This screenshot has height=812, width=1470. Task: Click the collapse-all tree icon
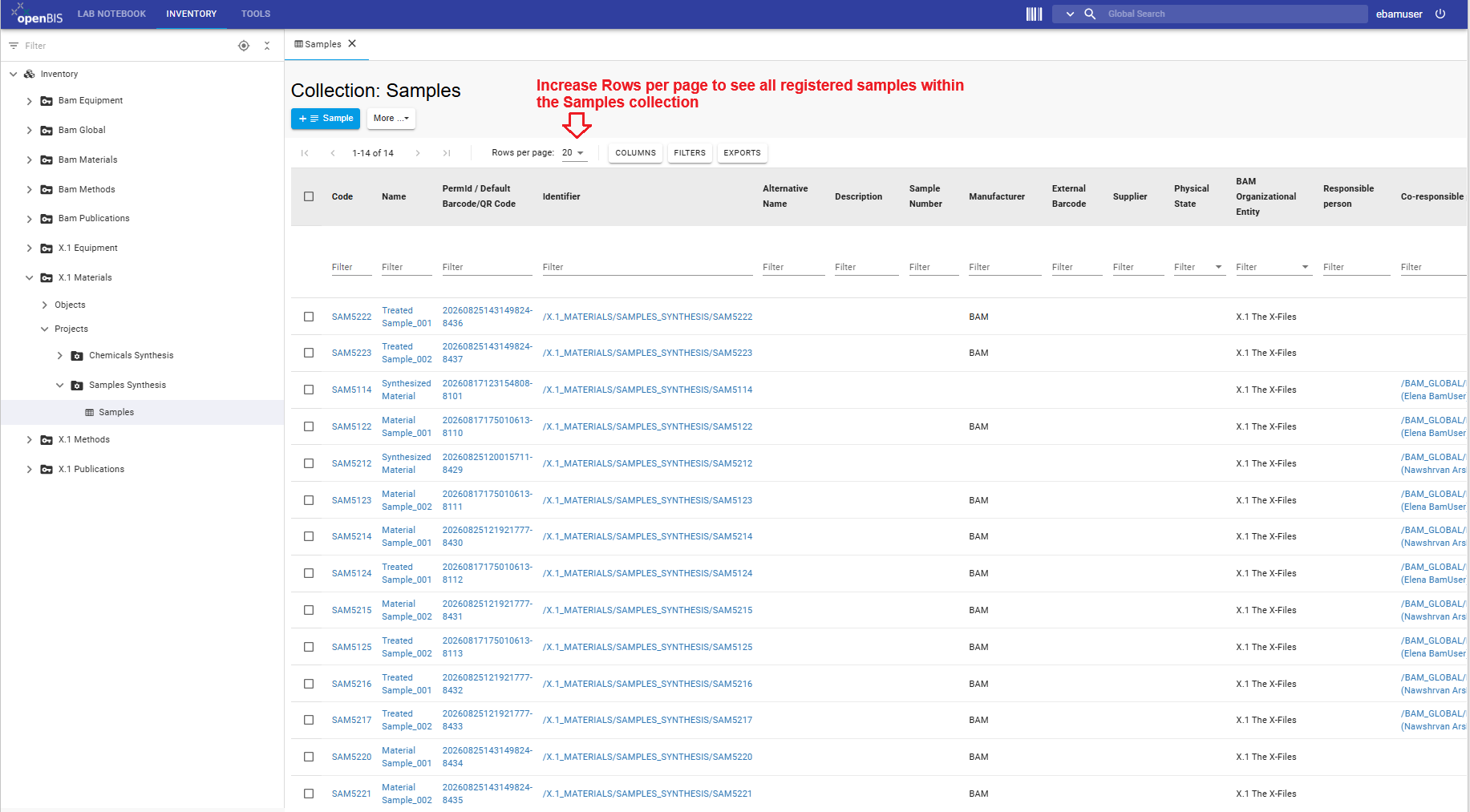[x=267, y=46]
